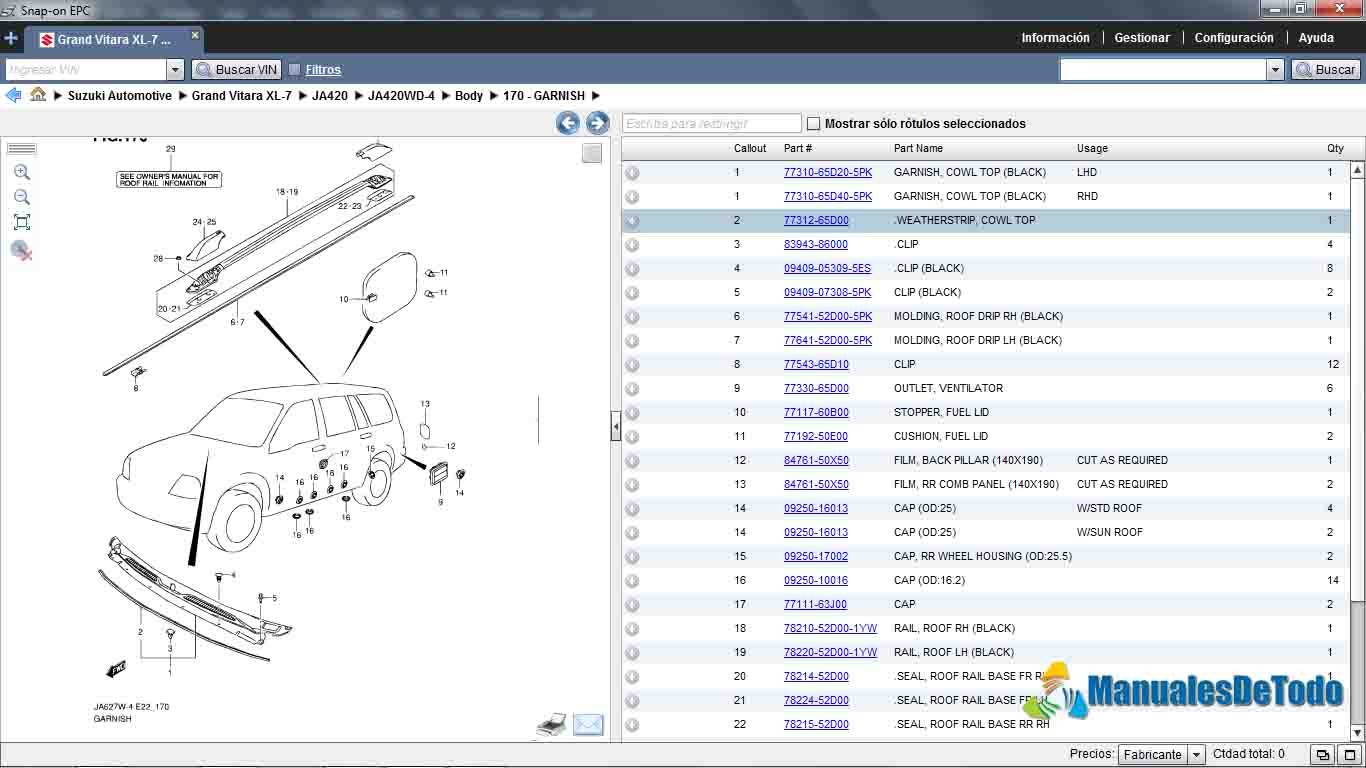Click the email envelope icon
The height and width of the screenshot is (768, 1366).
click(588, 725)
